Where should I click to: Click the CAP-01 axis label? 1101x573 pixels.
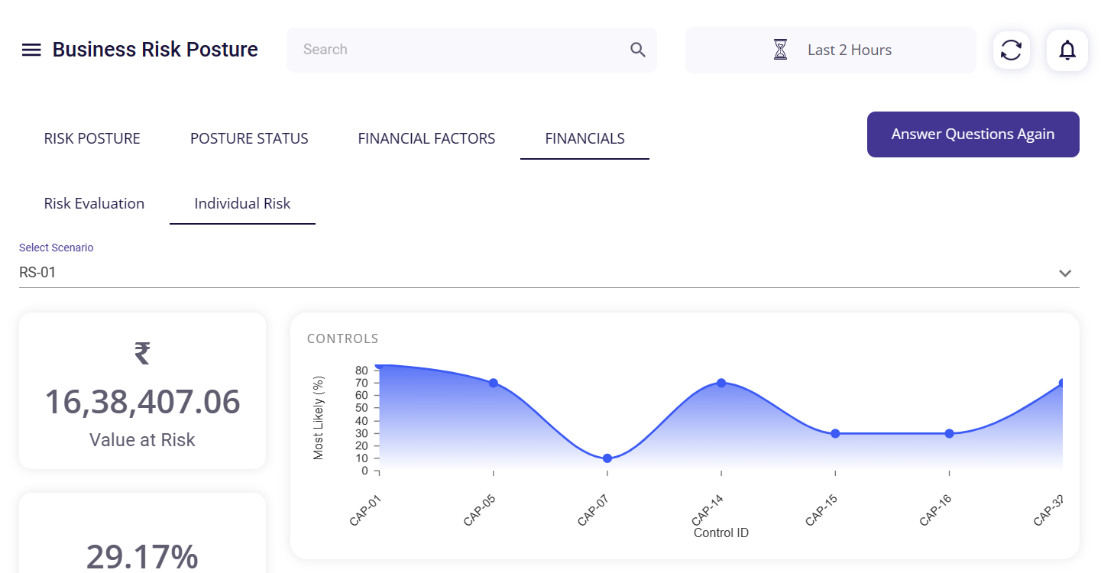[x=365, y=511]
